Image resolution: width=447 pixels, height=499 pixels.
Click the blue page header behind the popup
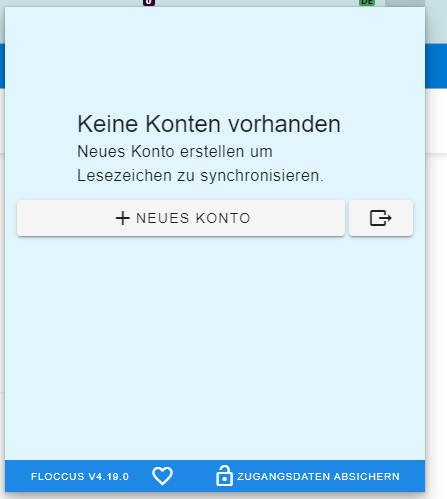(436, 66)
